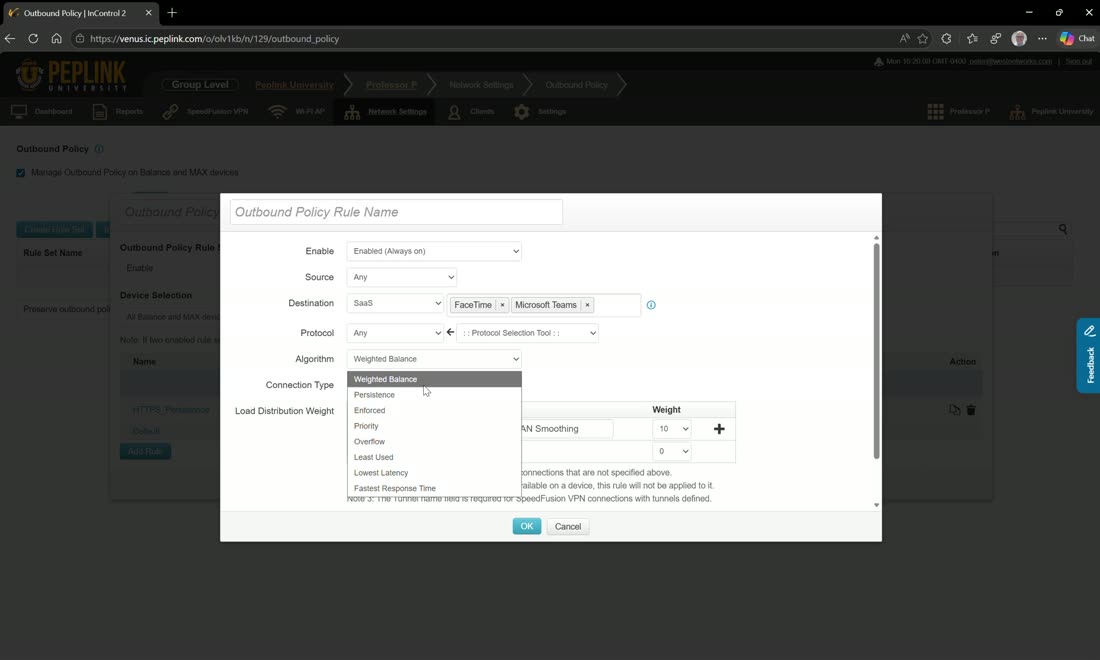
Task: Click Peplink University breadcrumb link
Action: pyautogui.click(x=294, y=85)
